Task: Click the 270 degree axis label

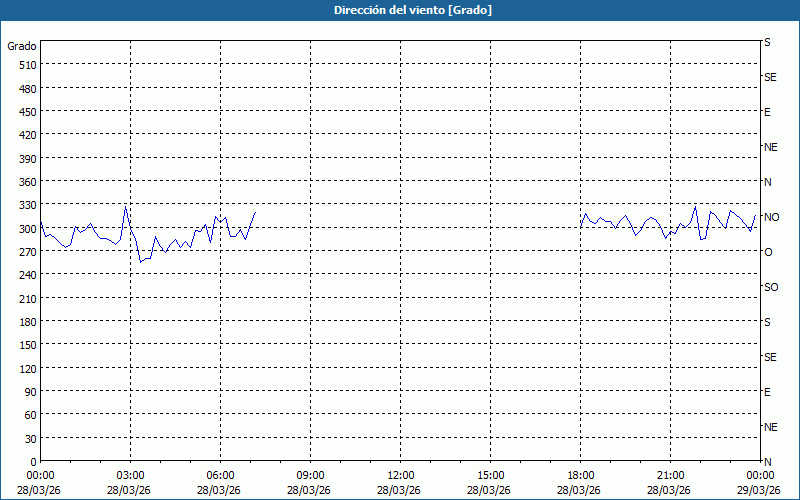Action: tap(28, 252)
